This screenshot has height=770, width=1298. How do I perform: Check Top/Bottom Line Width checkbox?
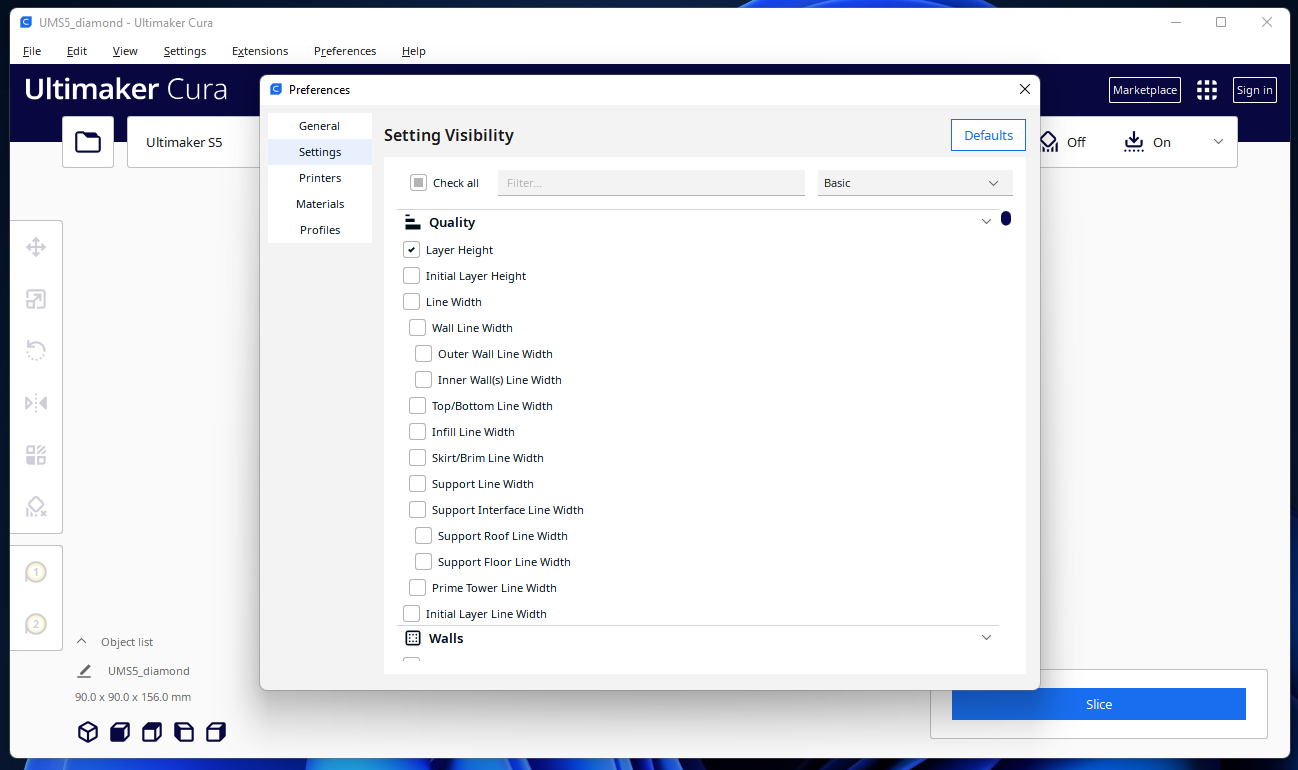[x=417, y=406]
